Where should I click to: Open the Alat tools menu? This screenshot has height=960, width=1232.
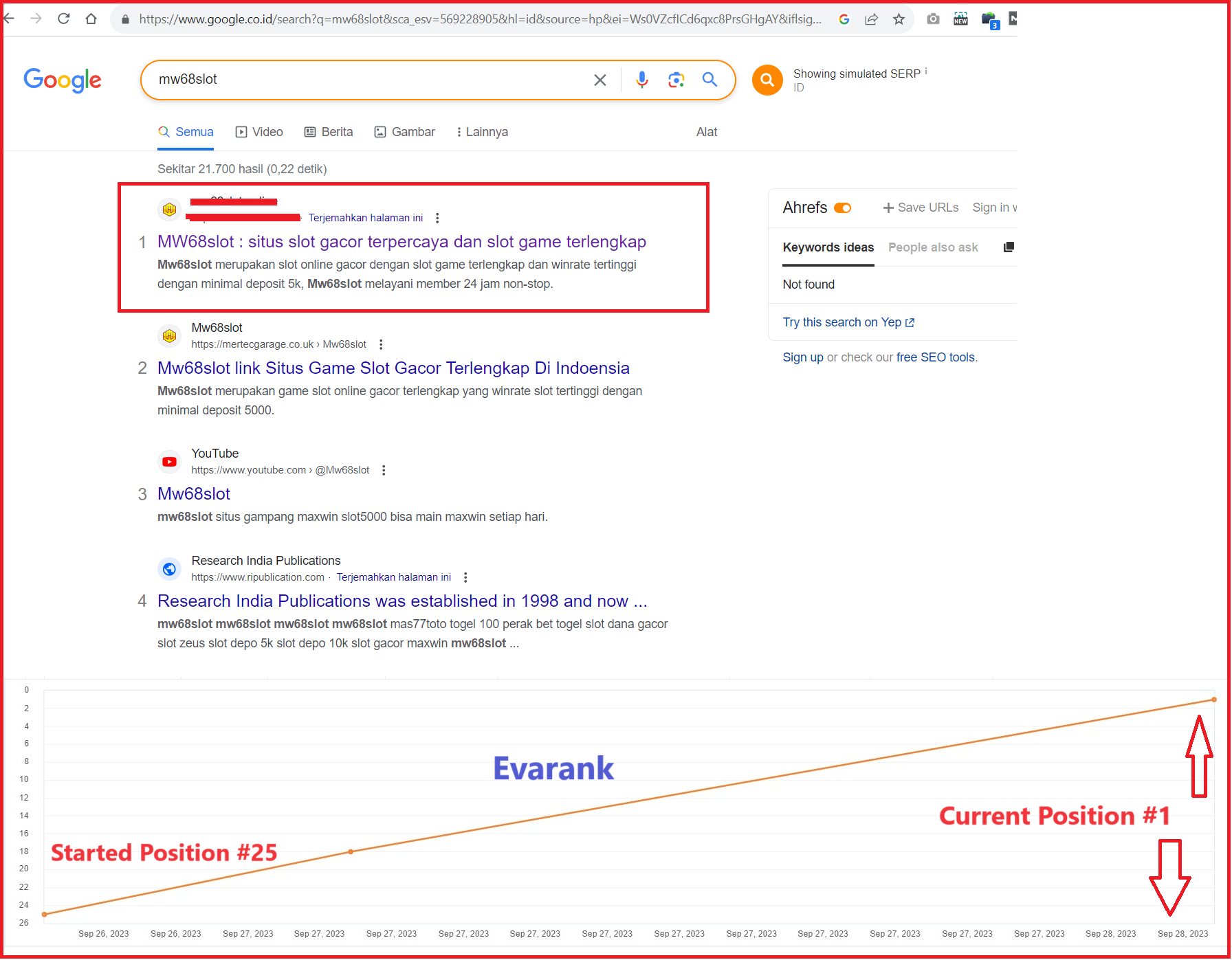click(x=707, y=132)
